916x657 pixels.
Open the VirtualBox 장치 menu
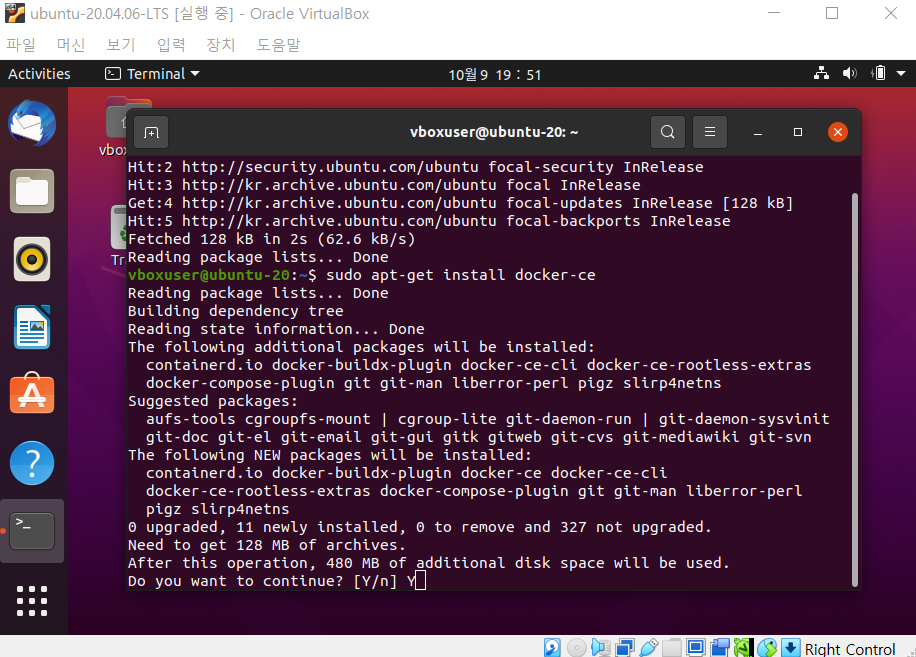click(221, 45)
